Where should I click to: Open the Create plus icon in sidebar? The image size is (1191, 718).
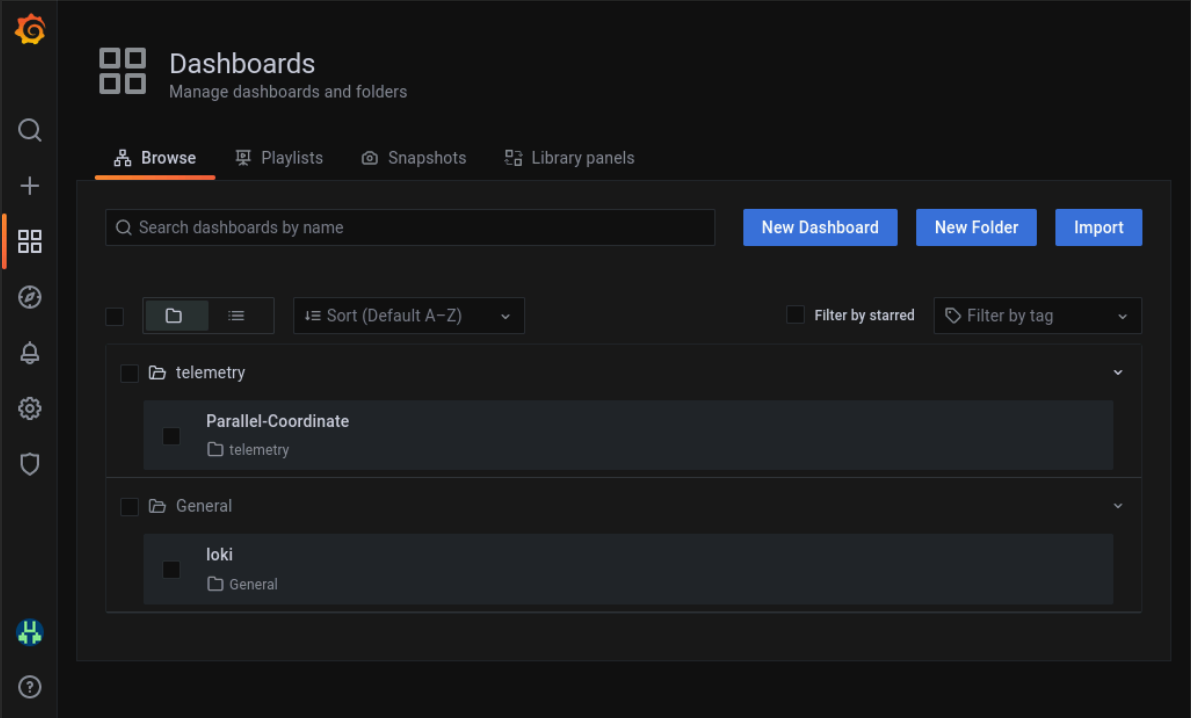[x=30, y=186]
